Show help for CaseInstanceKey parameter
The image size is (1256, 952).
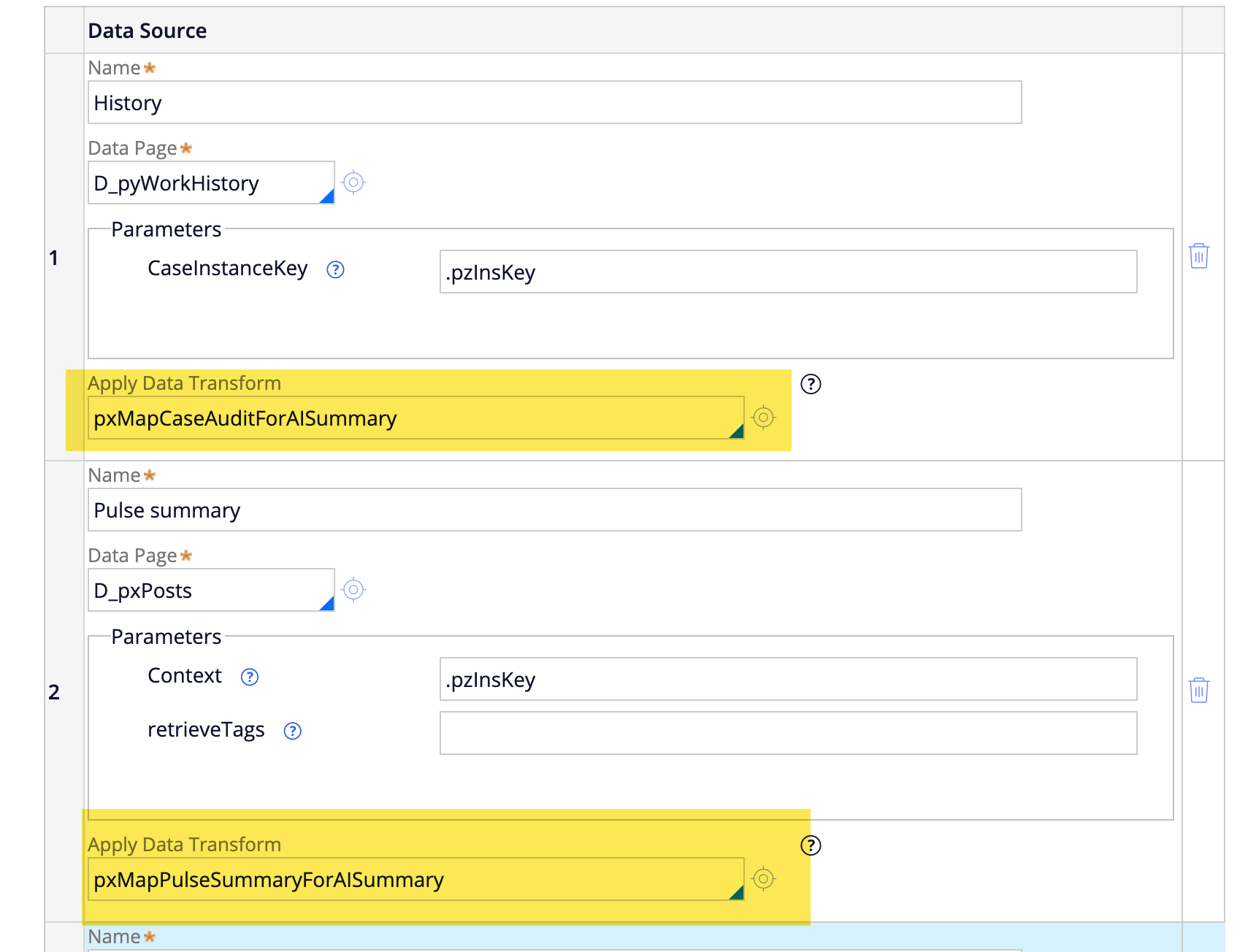point(335,270)
